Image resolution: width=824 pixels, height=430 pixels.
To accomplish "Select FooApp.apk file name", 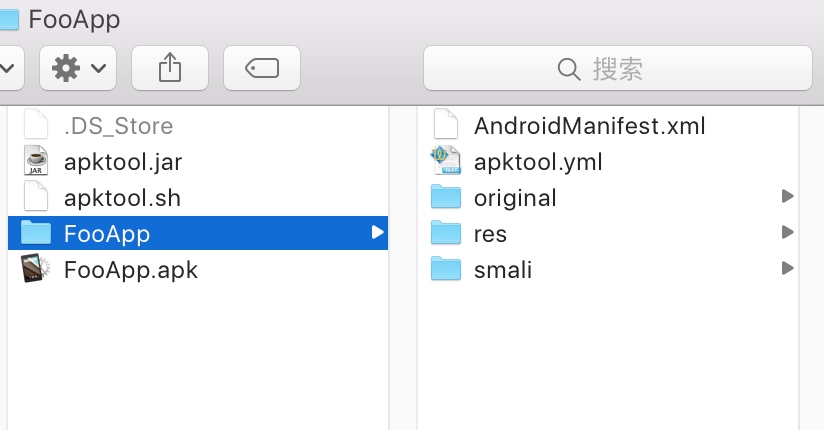I will 131,270.
